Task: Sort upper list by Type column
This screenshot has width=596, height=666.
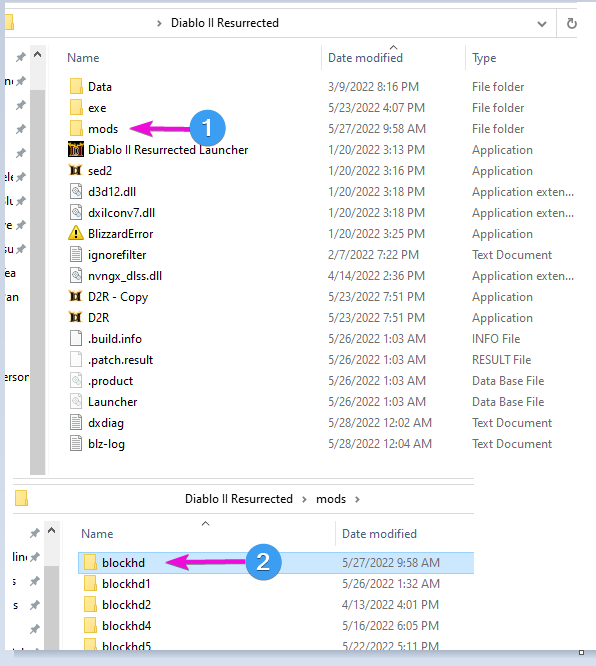Action: (484, 58)
